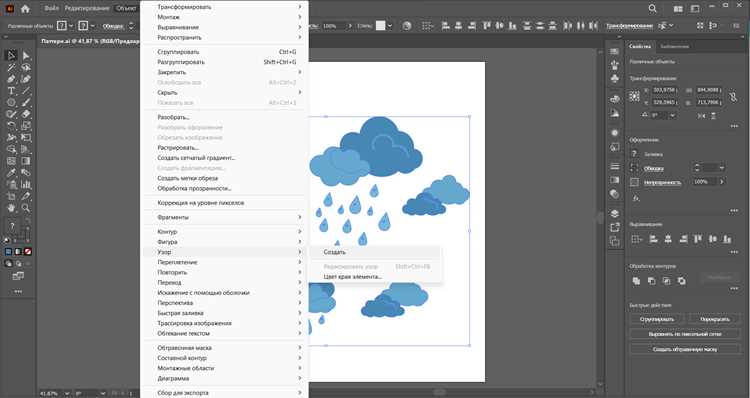Click fill swatch with question mark in Appearance
The height and width of the screenshot is (398, 750).
coord(634,154)
